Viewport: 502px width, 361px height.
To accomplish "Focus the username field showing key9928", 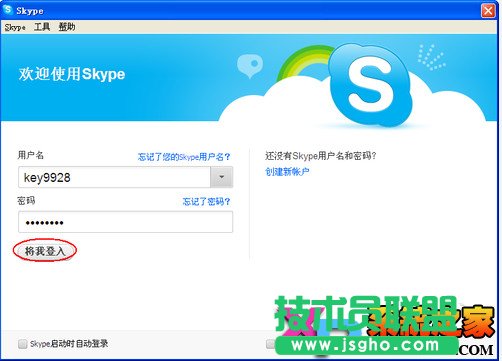I will click(x=114, y=177).
